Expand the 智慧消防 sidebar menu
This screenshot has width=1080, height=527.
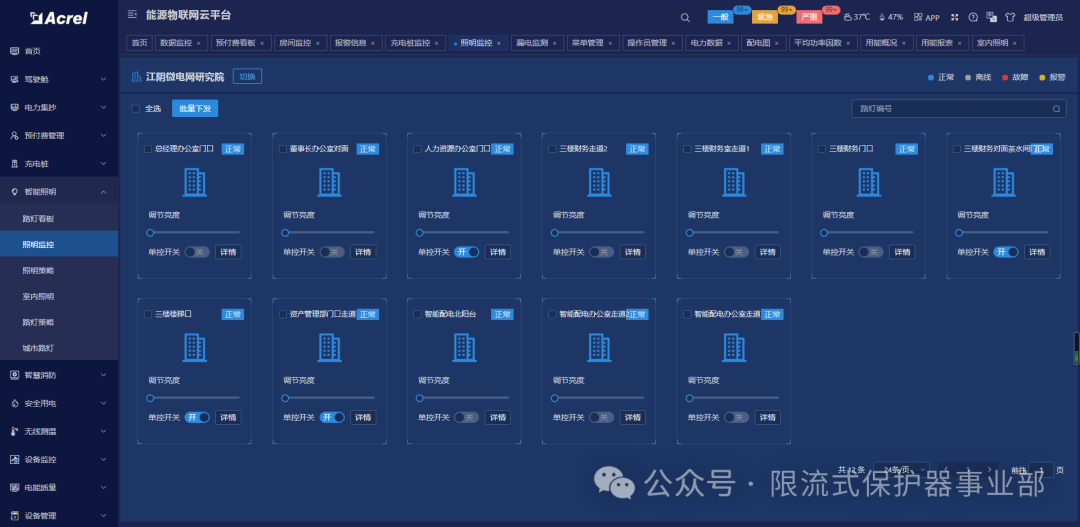click(x=58, y=375)
